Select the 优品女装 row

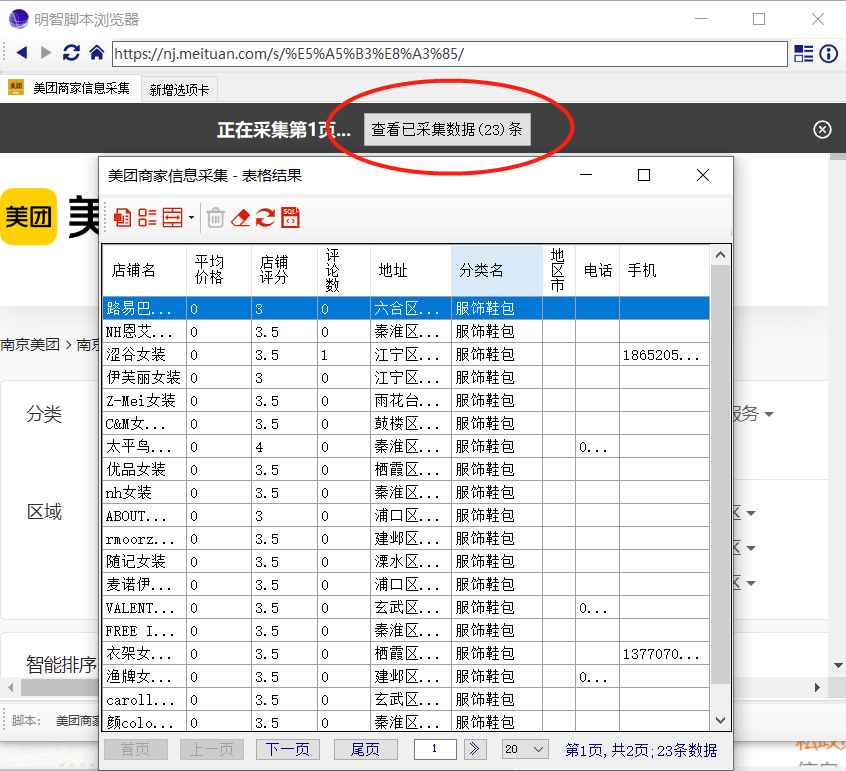406,469
